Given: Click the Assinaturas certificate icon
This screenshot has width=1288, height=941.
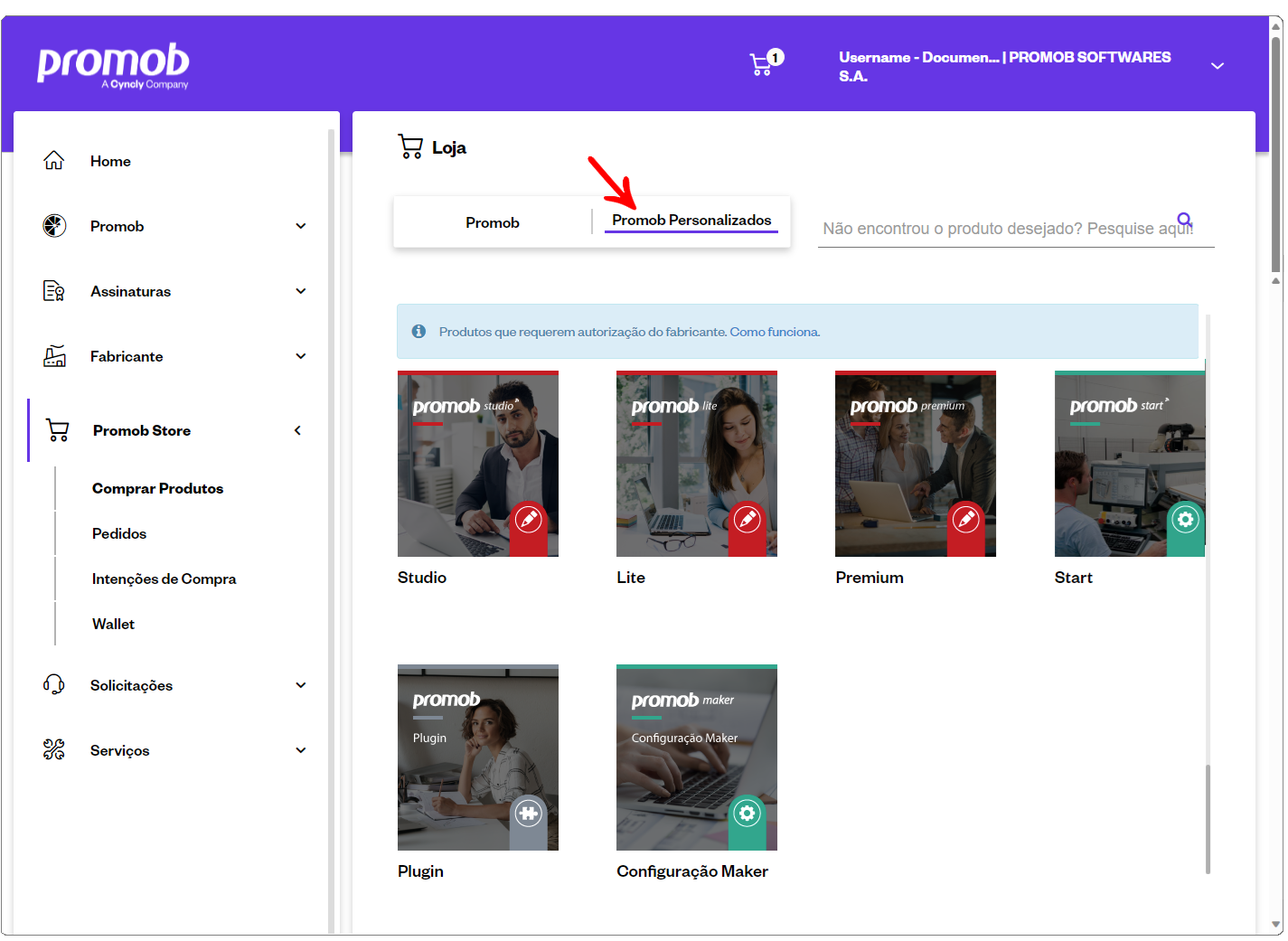Looking at the screenshot, I should [x=54, y=291].
